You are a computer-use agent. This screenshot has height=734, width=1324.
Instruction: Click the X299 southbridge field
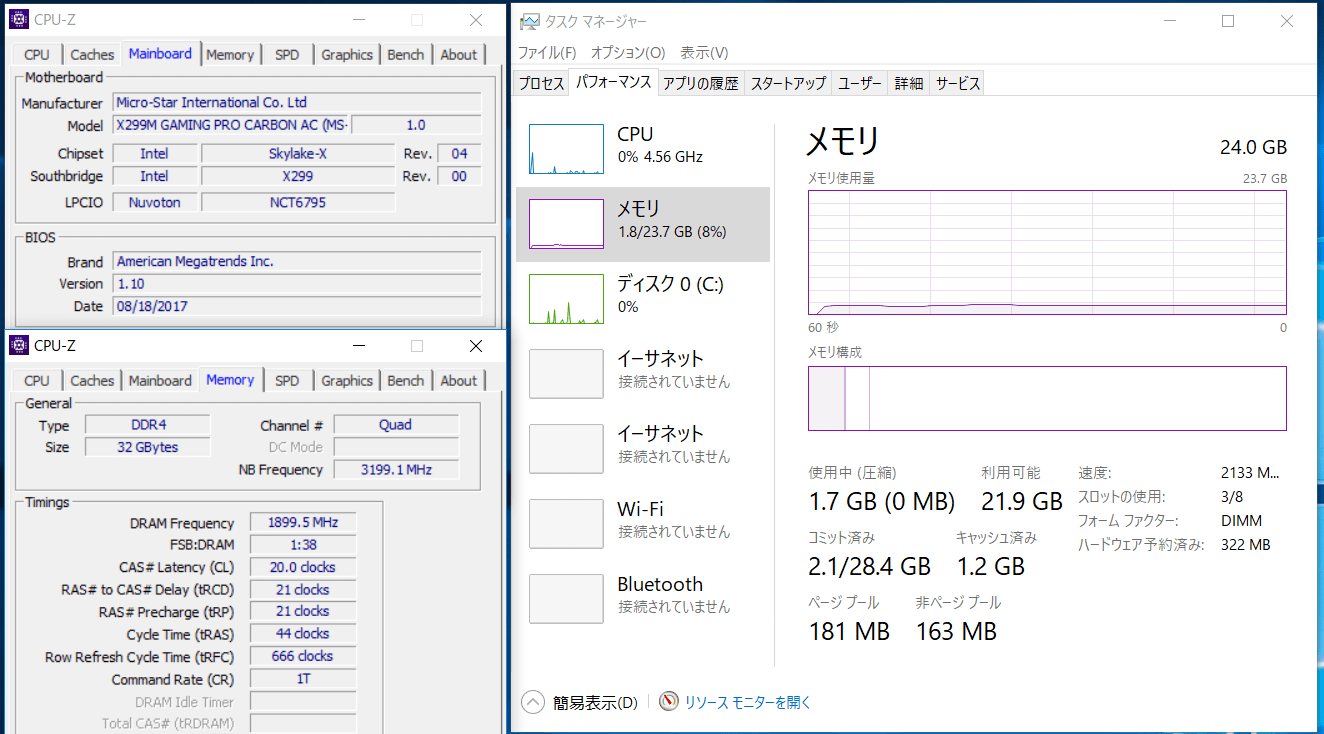(x=298, y=176)
